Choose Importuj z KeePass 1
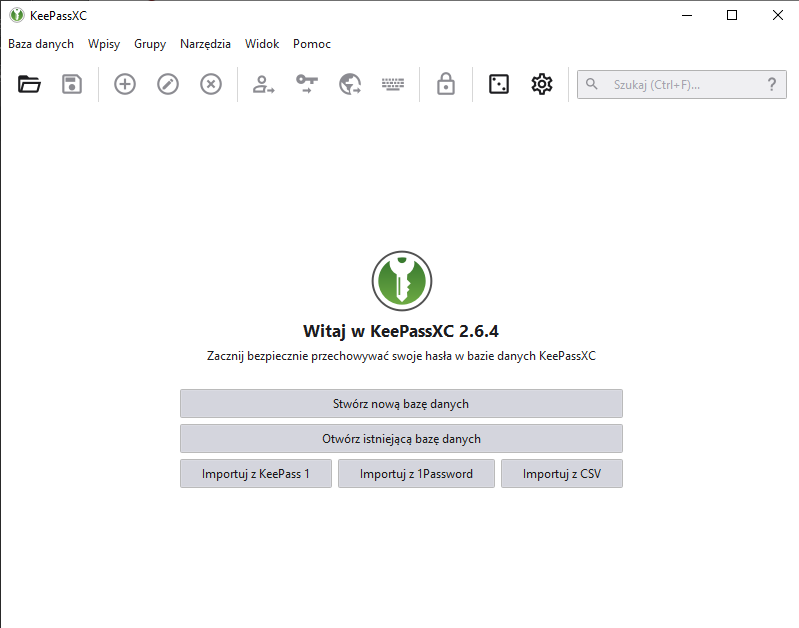The image size is (799, 628). (x=256, y=474)
